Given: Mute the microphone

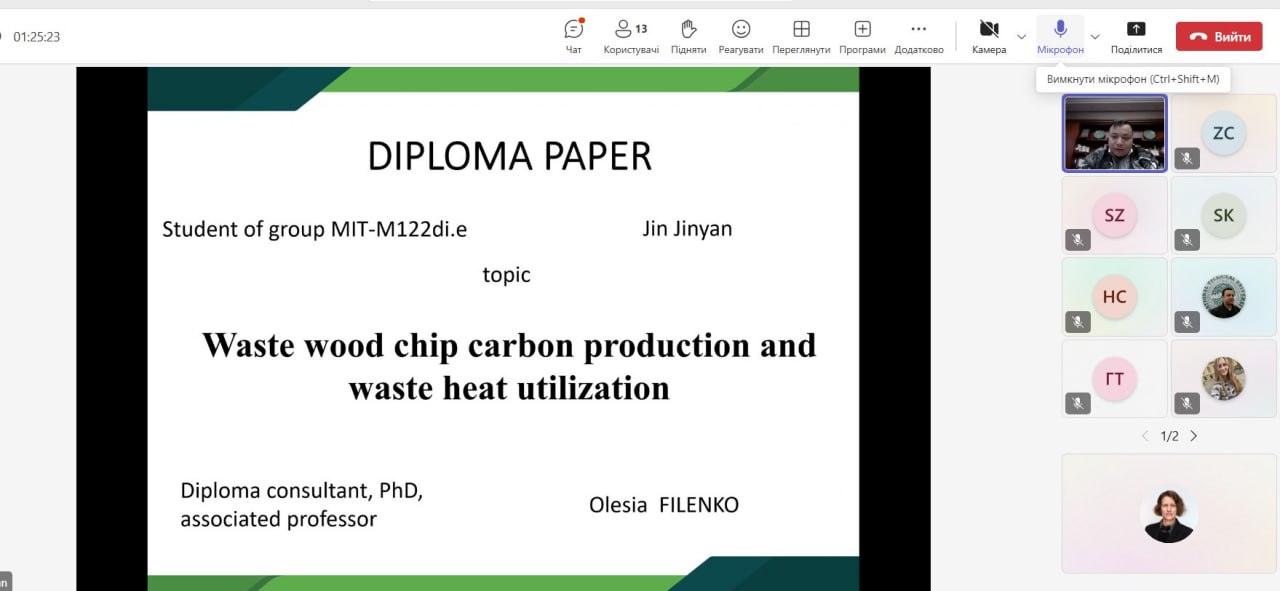Looking at the screenshot, I should pos(1060,36).
